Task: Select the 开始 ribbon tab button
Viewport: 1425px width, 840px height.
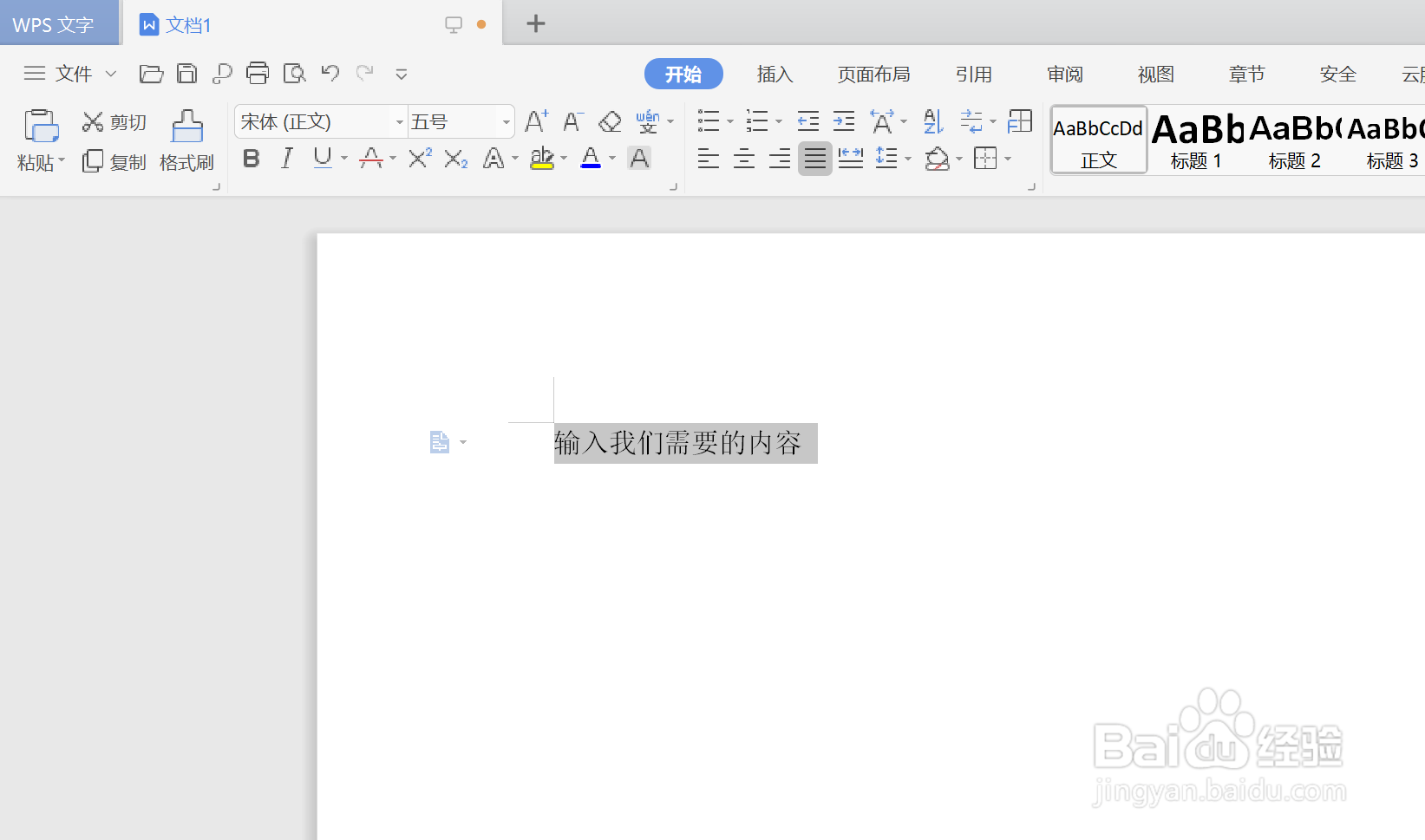Action: 683,75
